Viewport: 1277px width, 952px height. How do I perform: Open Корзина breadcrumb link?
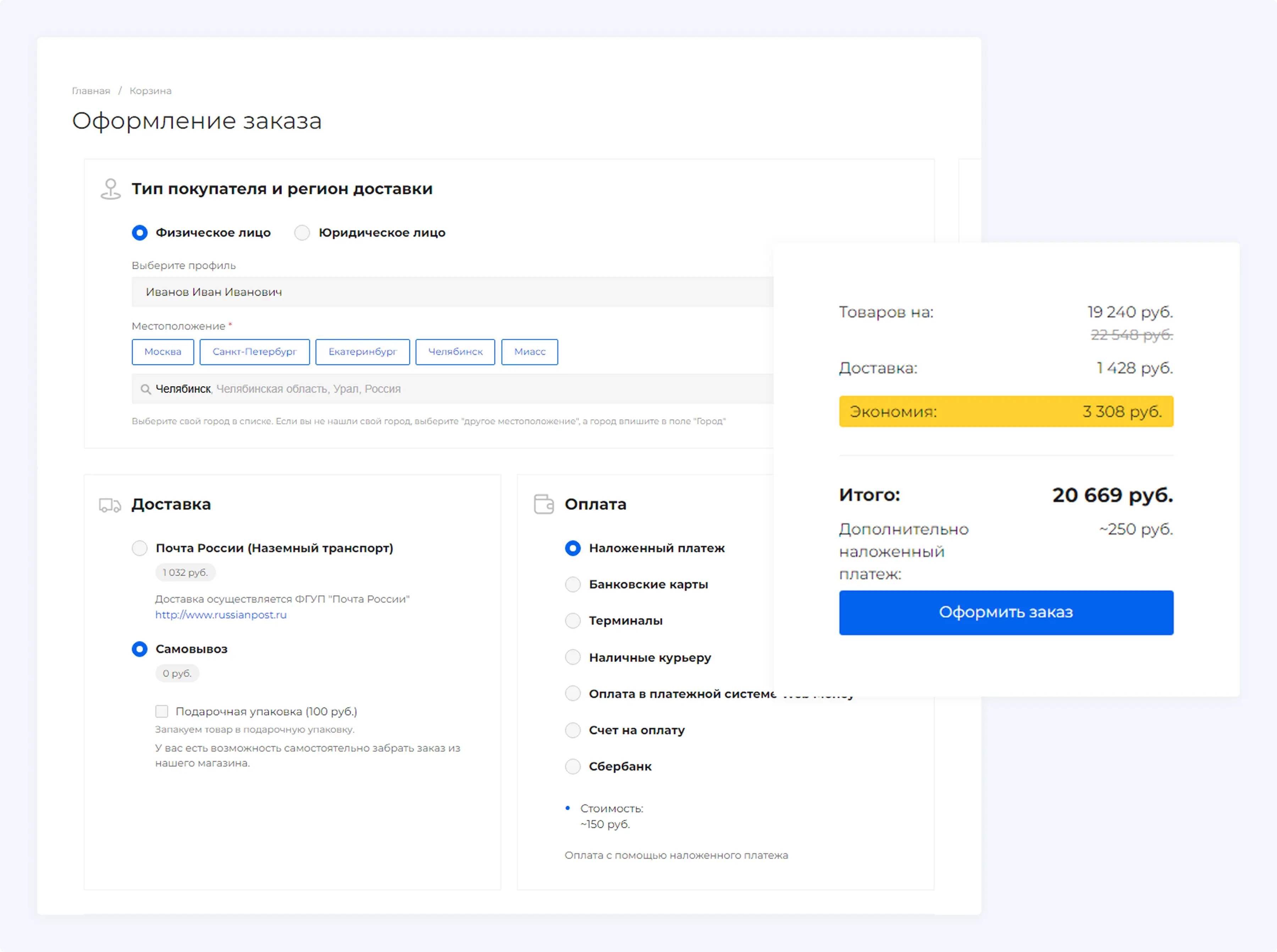(150, 91)
